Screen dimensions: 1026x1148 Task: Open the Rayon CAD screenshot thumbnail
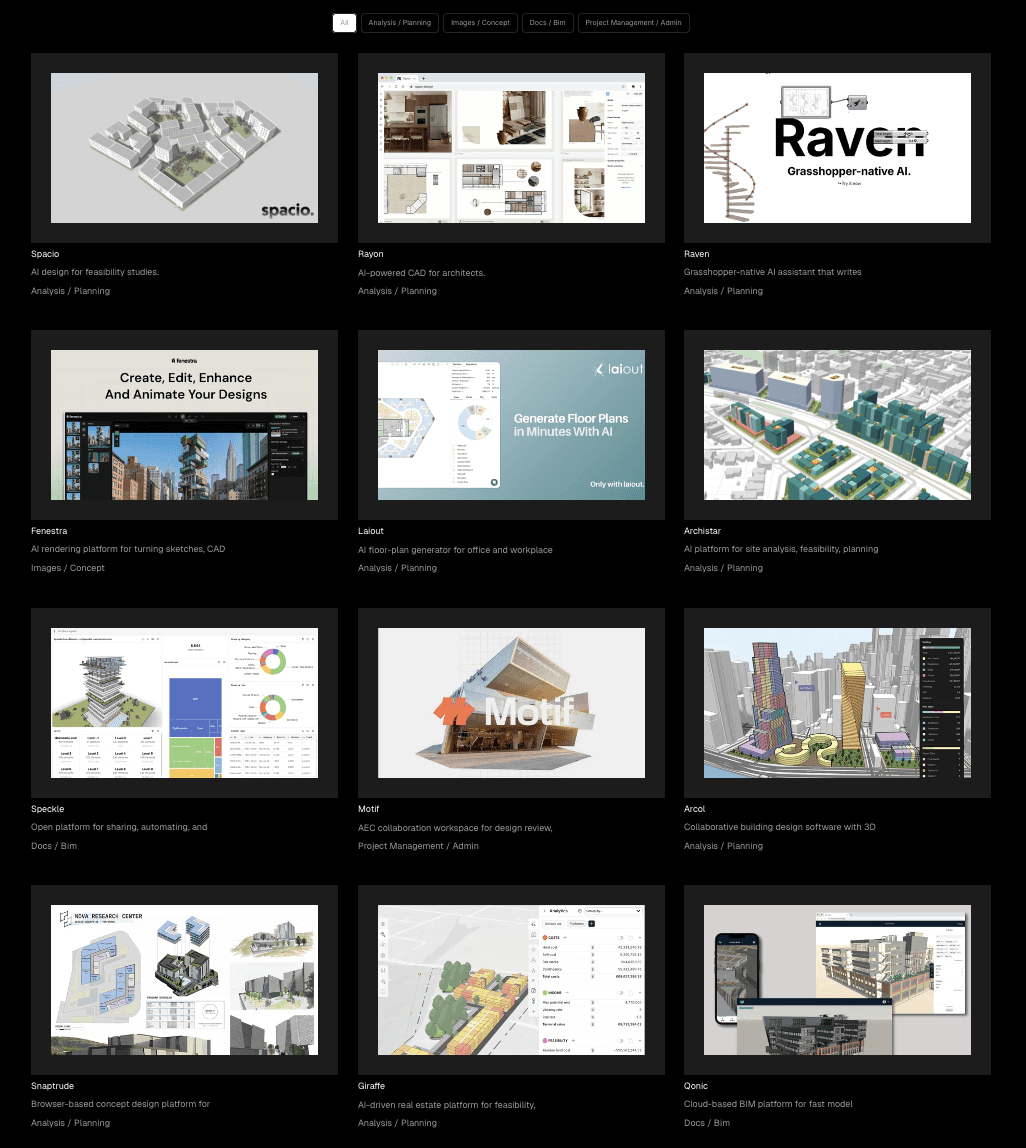coord(511,148)
